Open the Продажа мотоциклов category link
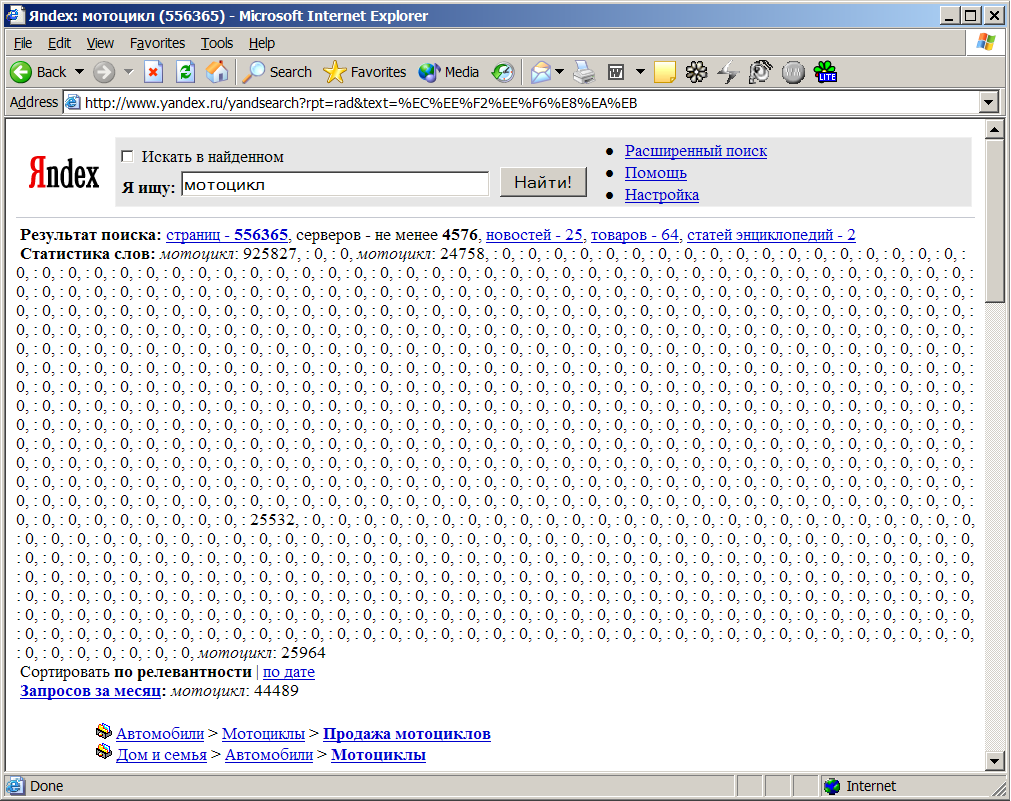Viewport: 1011px width, 801px height. coord(407,734)
